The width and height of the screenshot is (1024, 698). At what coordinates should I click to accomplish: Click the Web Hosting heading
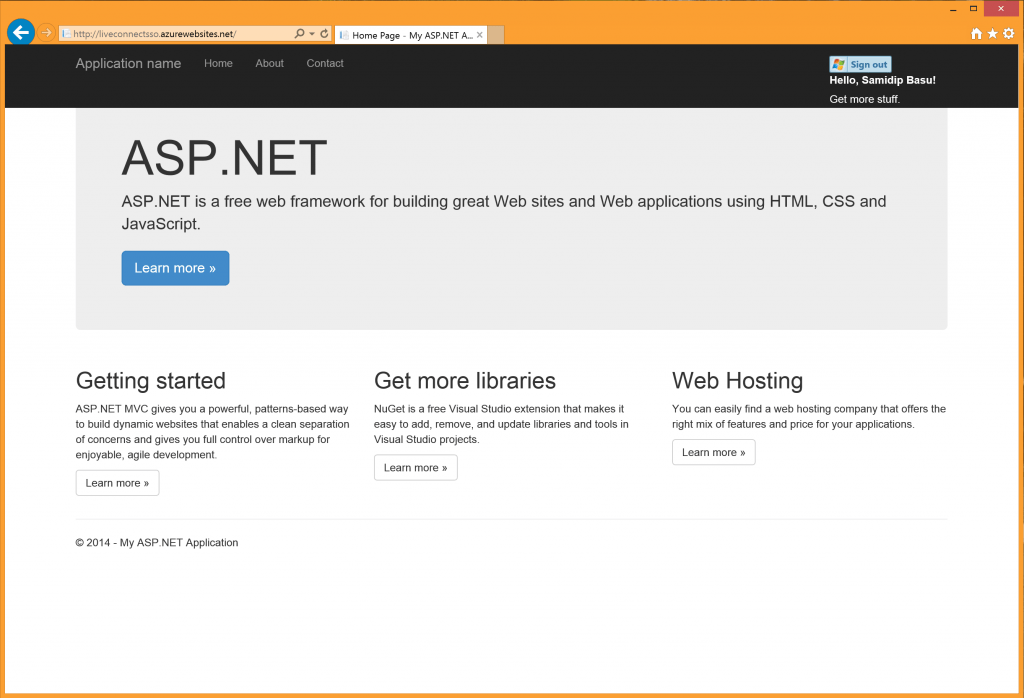pos(737,381)
